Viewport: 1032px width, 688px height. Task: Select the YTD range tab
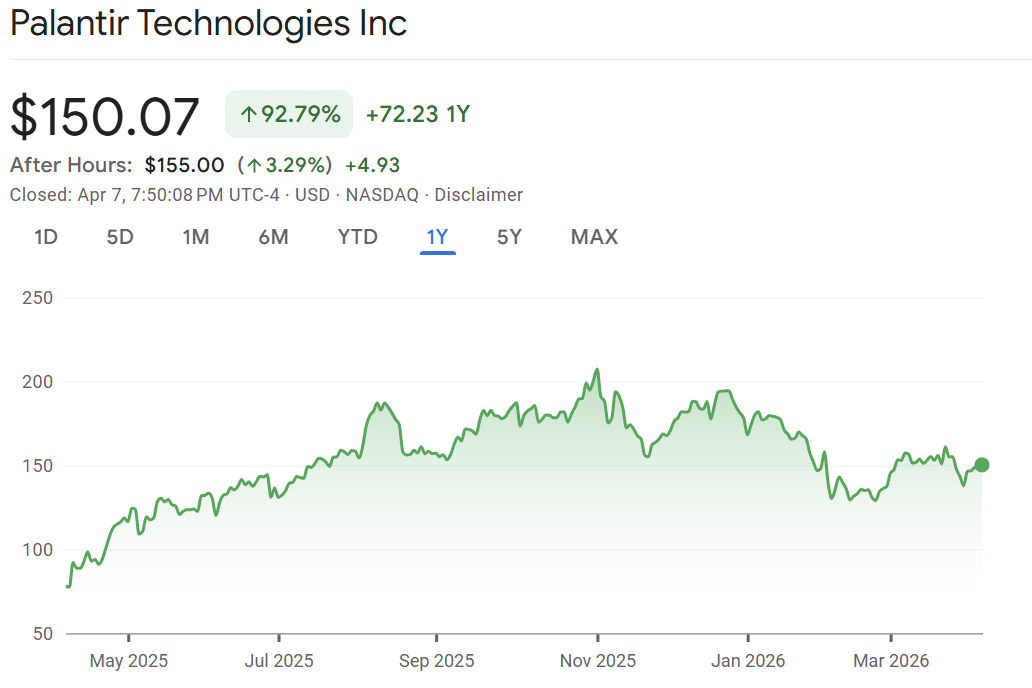[x=357, y=237]
